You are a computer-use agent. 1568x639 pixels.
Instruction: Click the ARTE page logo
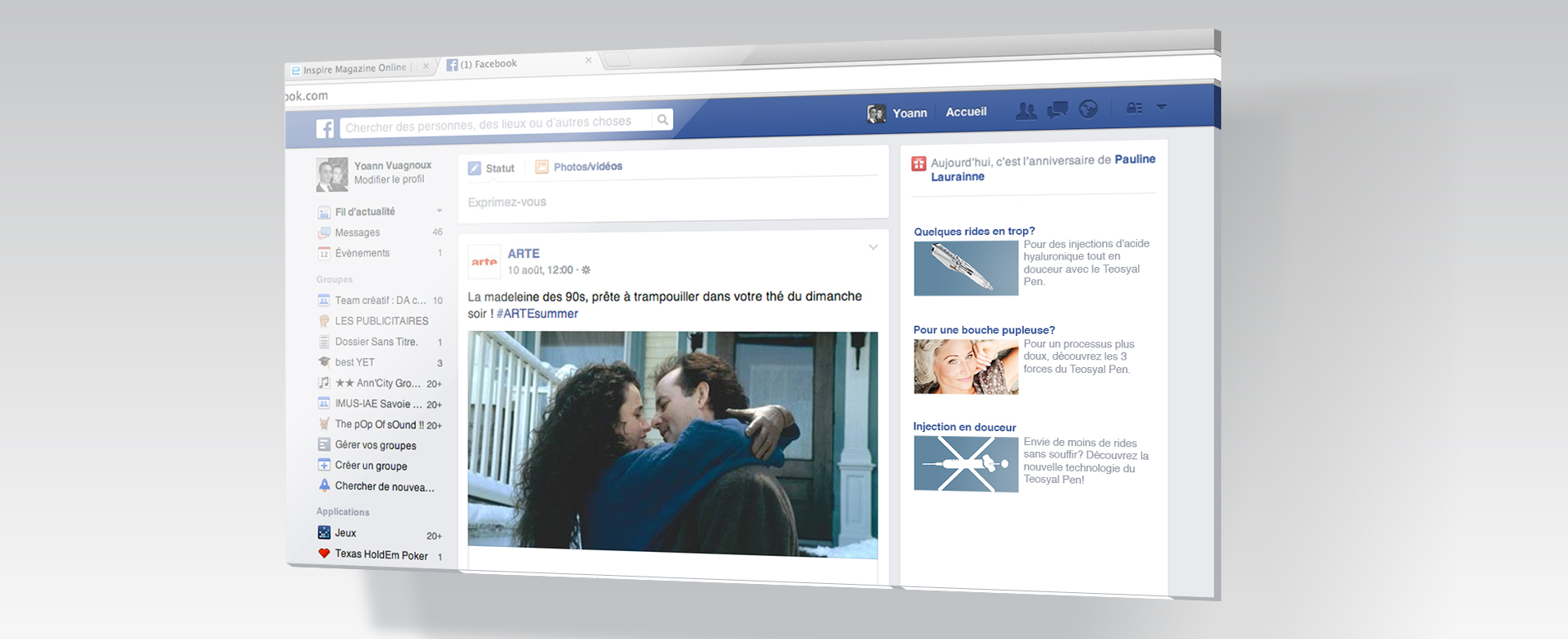tap(484, 262)
